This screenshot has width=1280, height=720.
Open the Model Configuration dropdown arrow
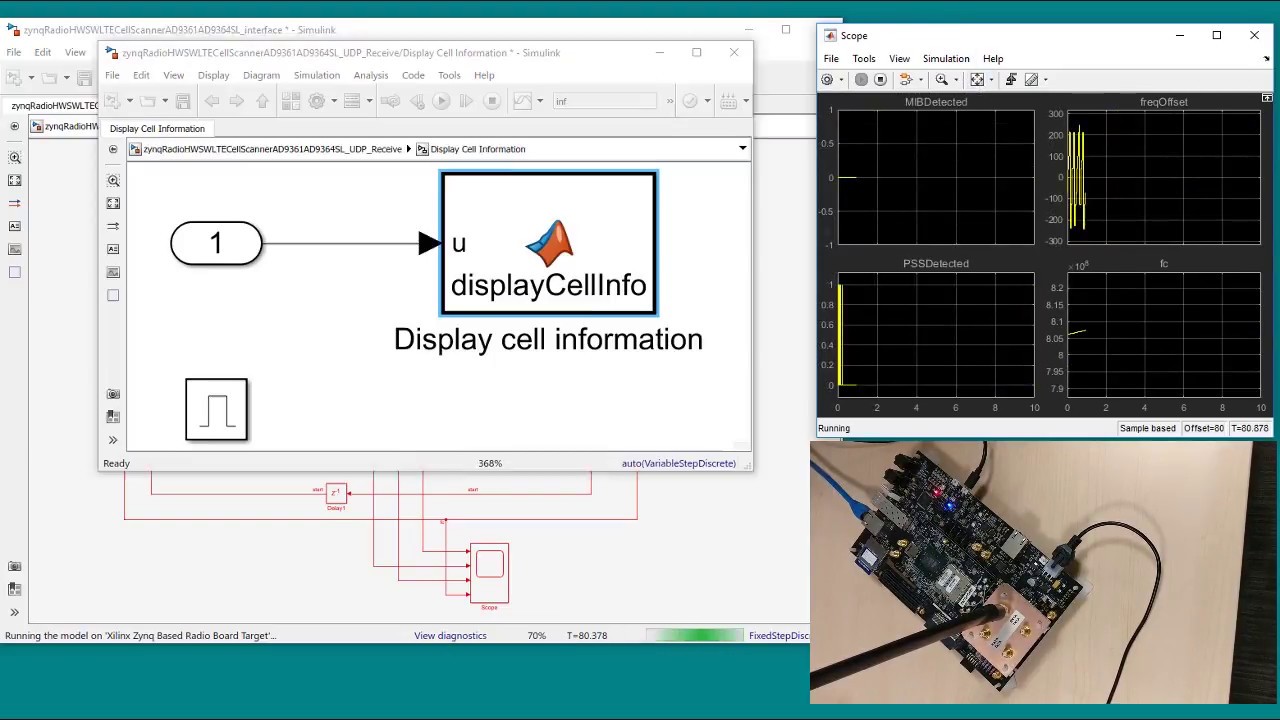click(333, 101)
